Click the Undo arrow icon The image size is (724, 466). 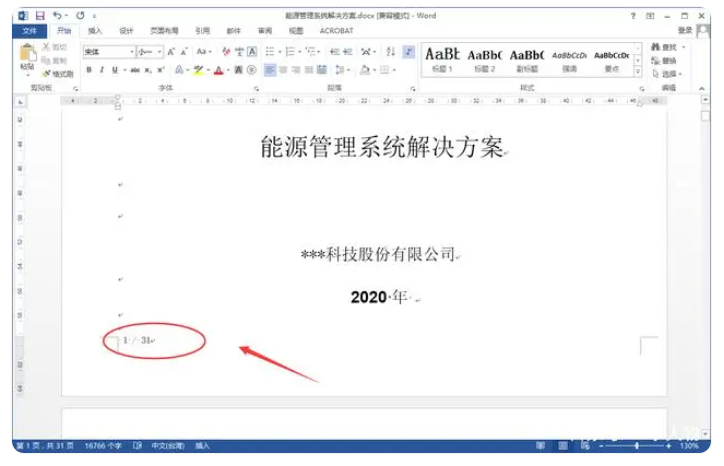[x=57, y=16]
